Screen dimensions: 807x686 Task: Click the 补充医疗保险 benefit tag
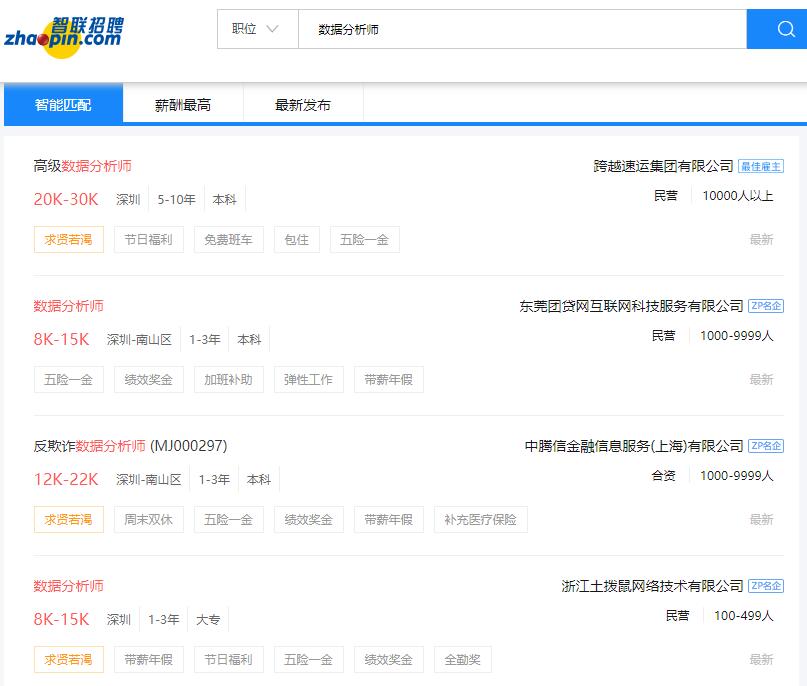[x=480, y=520]
